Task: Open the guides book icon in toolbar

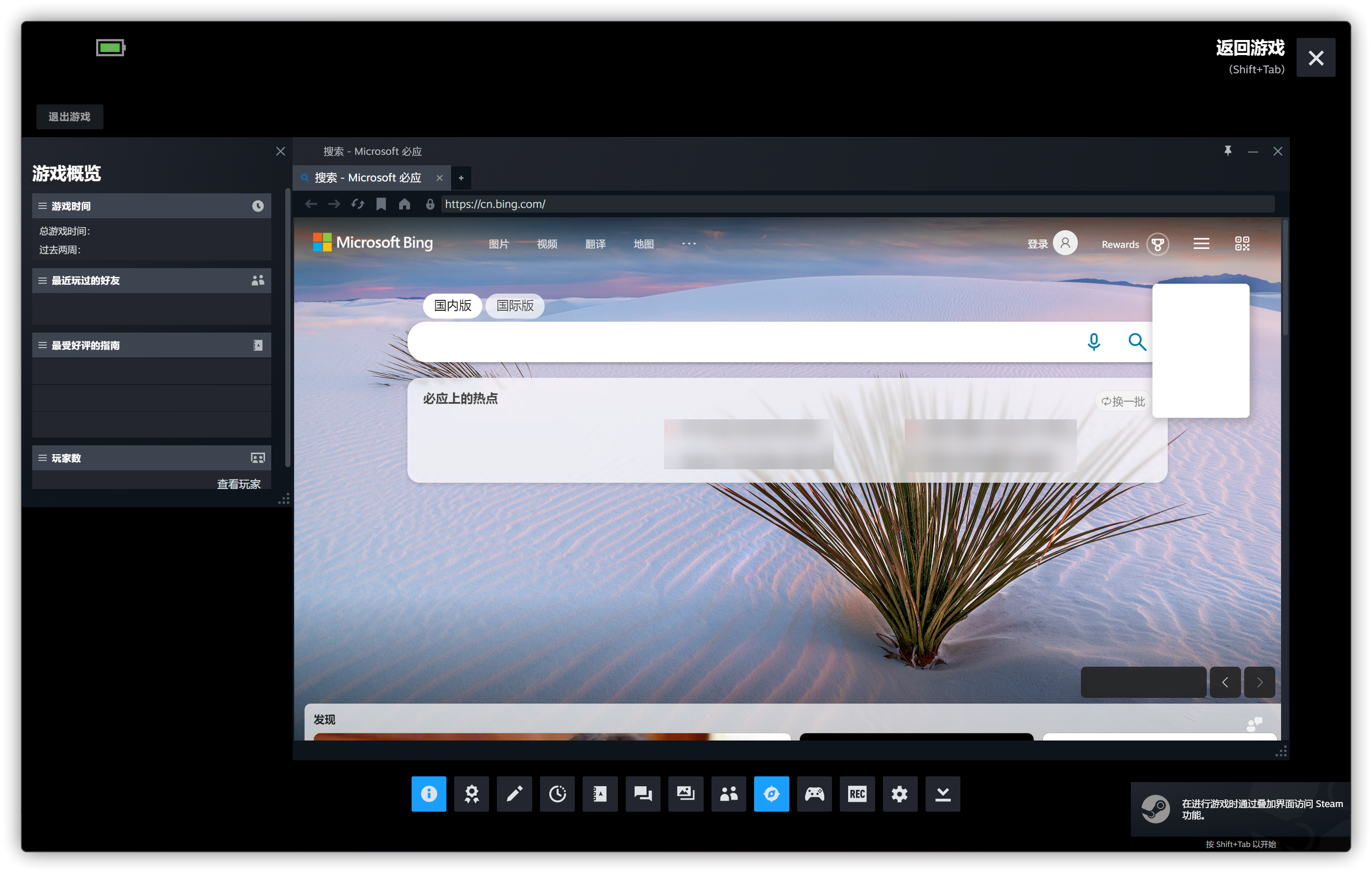Action: point(600,794)
